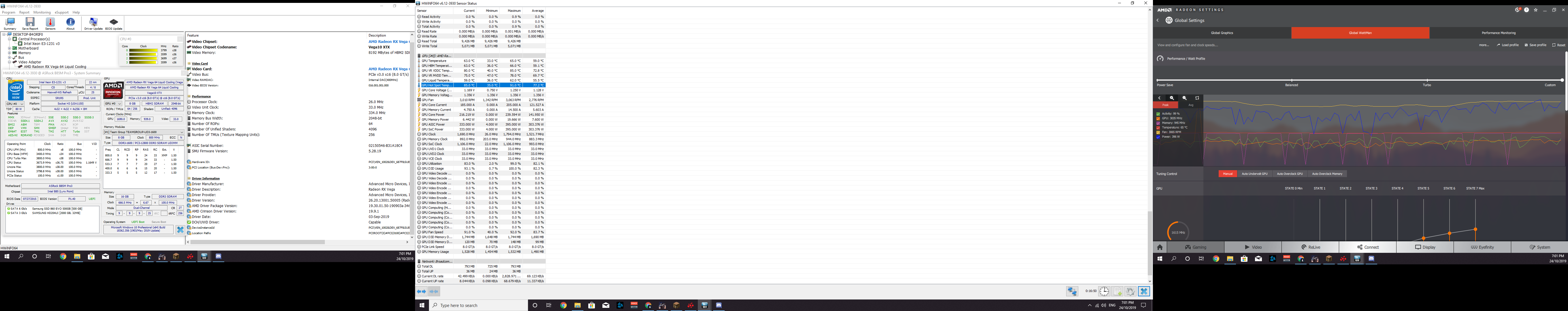Select GPU ASIC Power sensor row
The width and height of the screenshot is (1568, 311).
pyautogui.click(x=481, y=124)
